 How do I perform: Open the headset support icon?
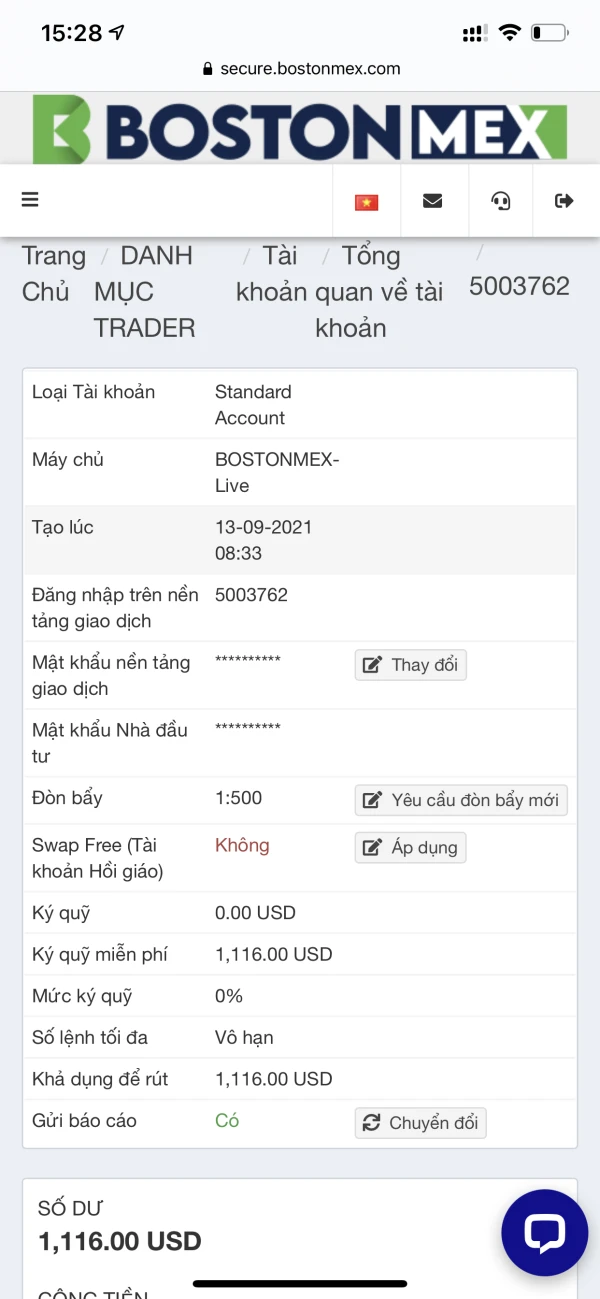501,201
